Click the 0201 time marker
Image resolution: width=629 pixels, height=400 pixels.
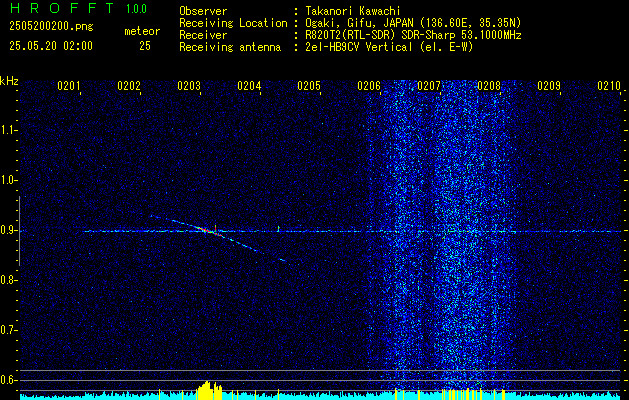point(69,86)
